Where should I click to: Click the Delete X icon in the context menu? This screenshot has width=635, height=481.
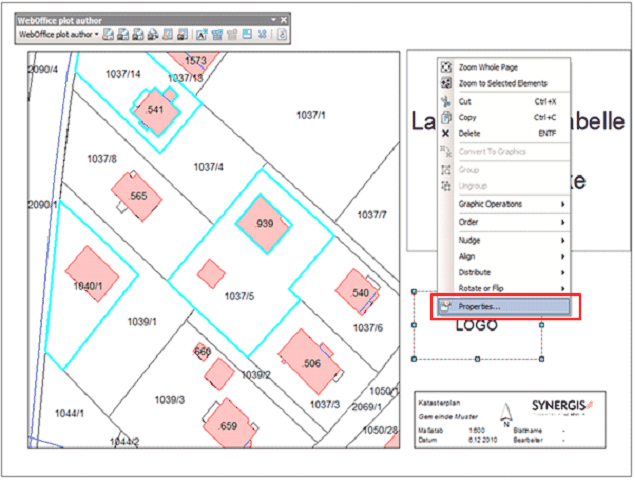pos(446,133)
